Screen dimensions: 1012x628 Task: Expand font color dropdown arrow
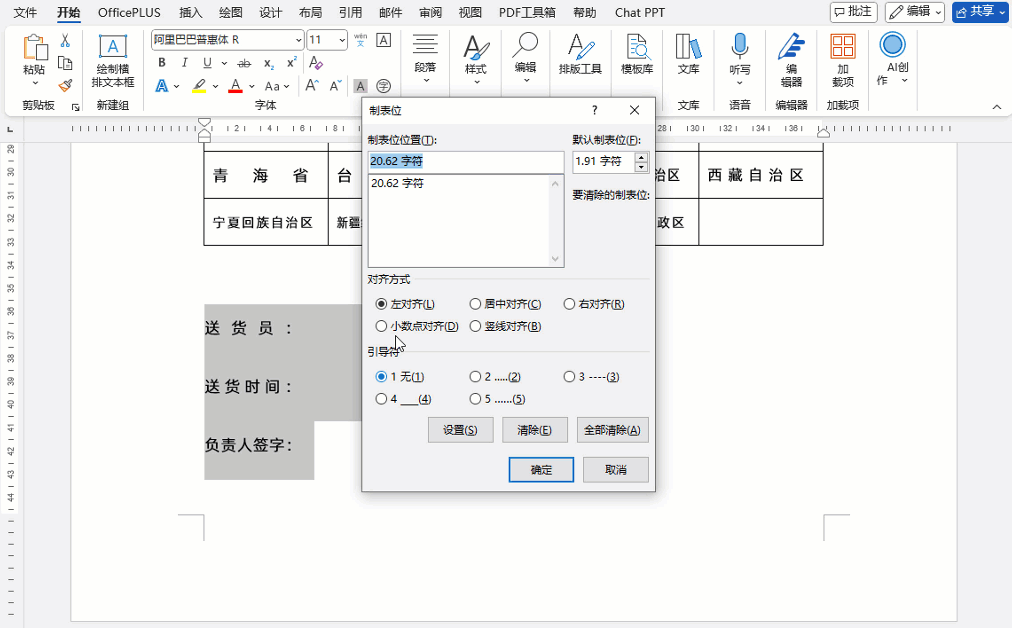tap(252, 86)
